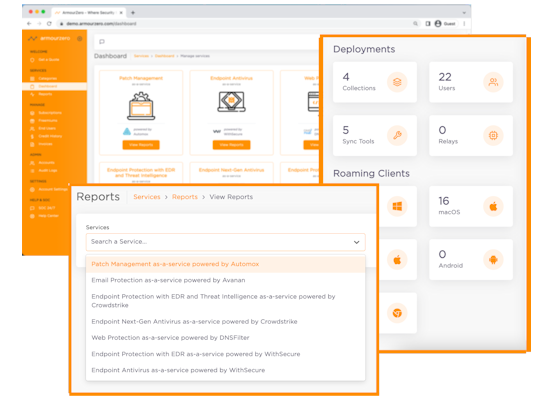Click the 22 Users card value
The width and height of the screenshot is (553, 400).
coord(445,77)
